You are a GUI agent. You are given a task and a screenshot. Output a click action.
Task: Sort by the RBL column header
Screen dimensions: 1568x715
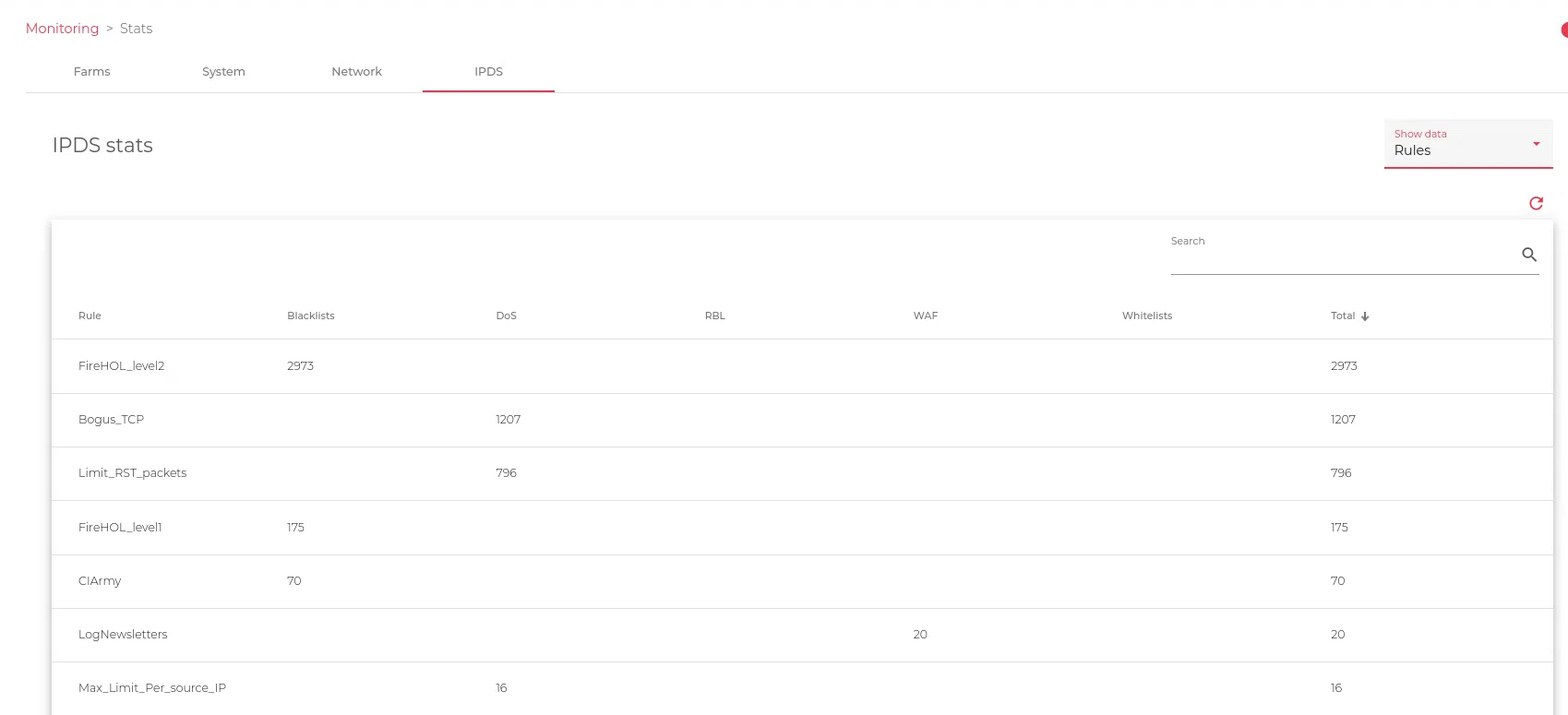(x=714, y=316)
